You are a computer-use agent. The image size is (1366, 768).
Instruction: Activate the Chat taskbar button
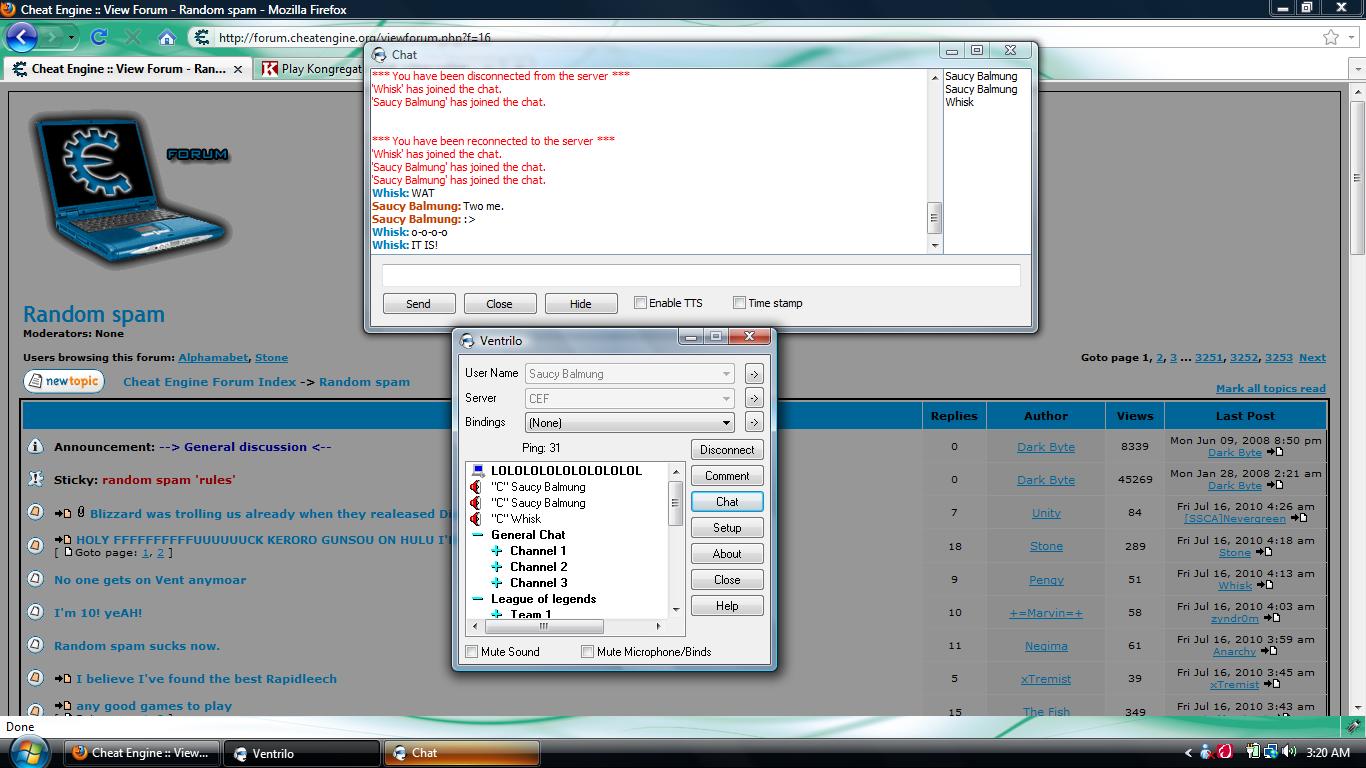[x=462, y=753]
